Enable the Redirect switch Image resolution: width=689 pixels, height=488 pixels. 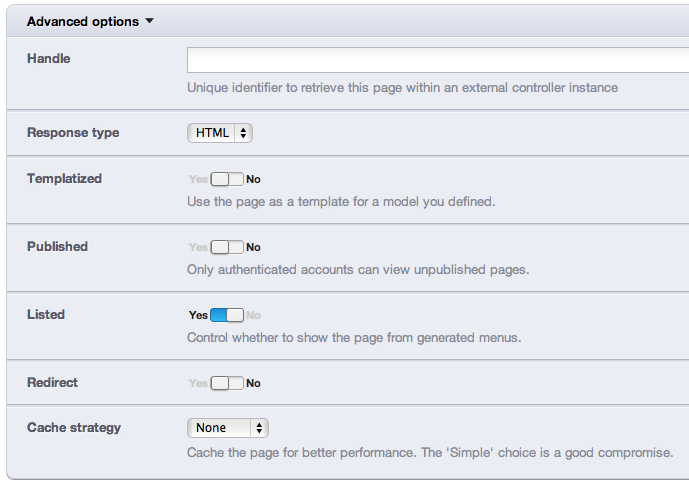pos(227,383)
